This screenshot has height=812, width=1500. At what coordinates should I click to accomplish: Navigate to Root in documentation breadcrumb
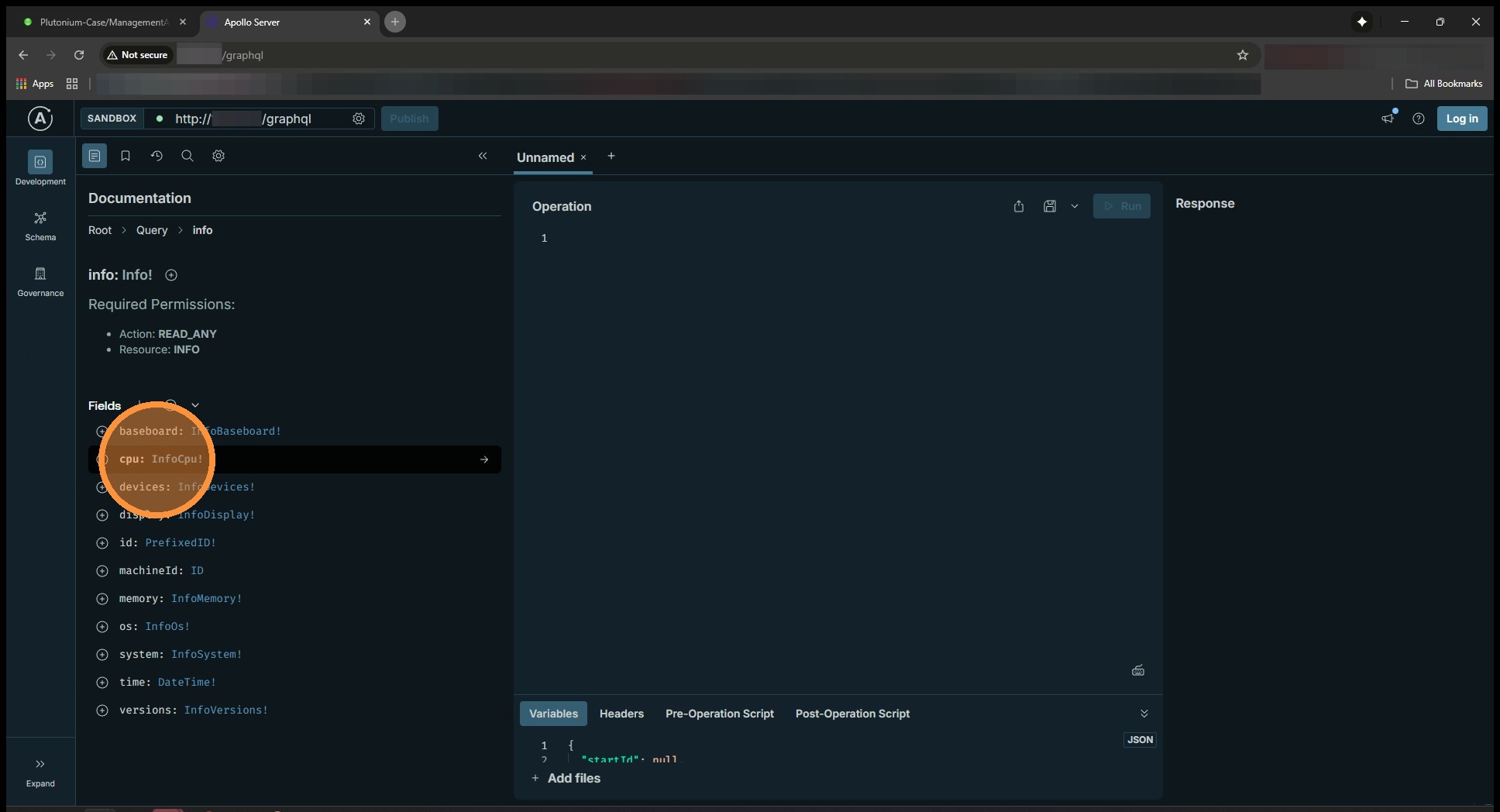(100, 230)
